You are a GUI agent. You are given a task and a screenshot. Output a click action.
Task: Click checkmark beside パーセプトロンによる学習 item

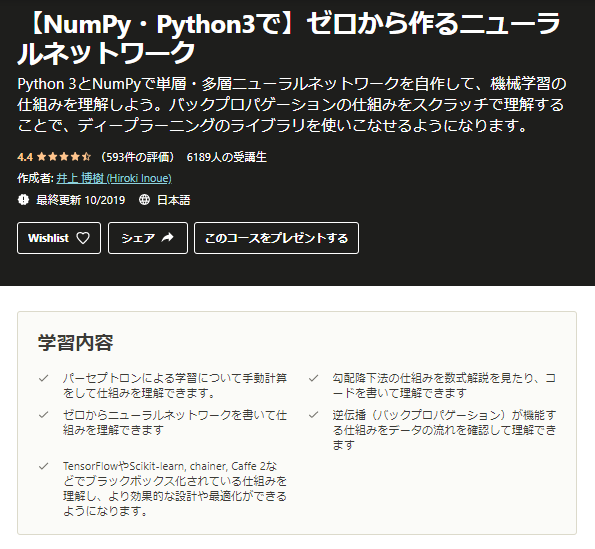pyautogui.click(x=44, y=378)
